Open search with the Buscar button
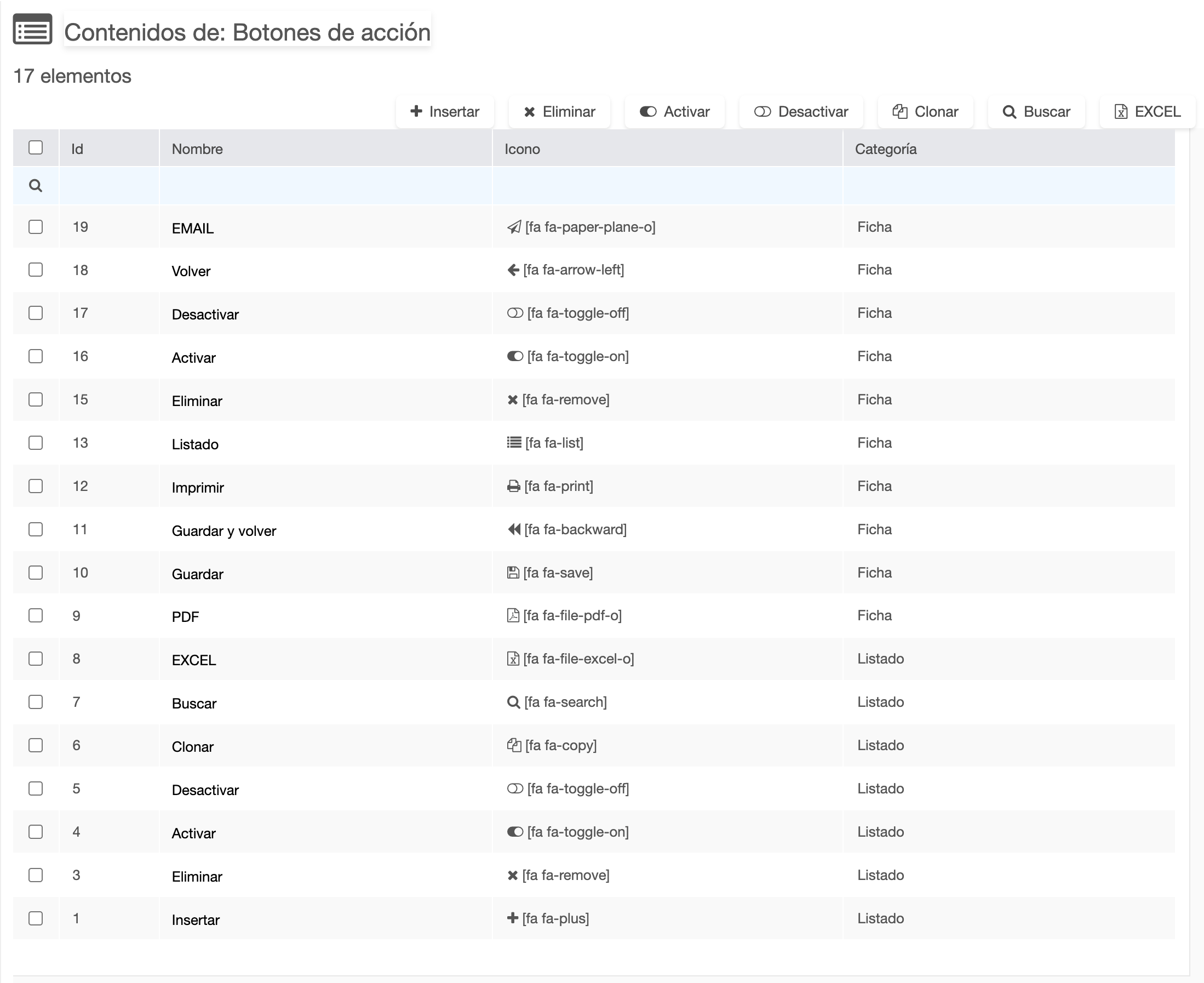The width and height of the screenshot is (1204, 983). 1036,112
